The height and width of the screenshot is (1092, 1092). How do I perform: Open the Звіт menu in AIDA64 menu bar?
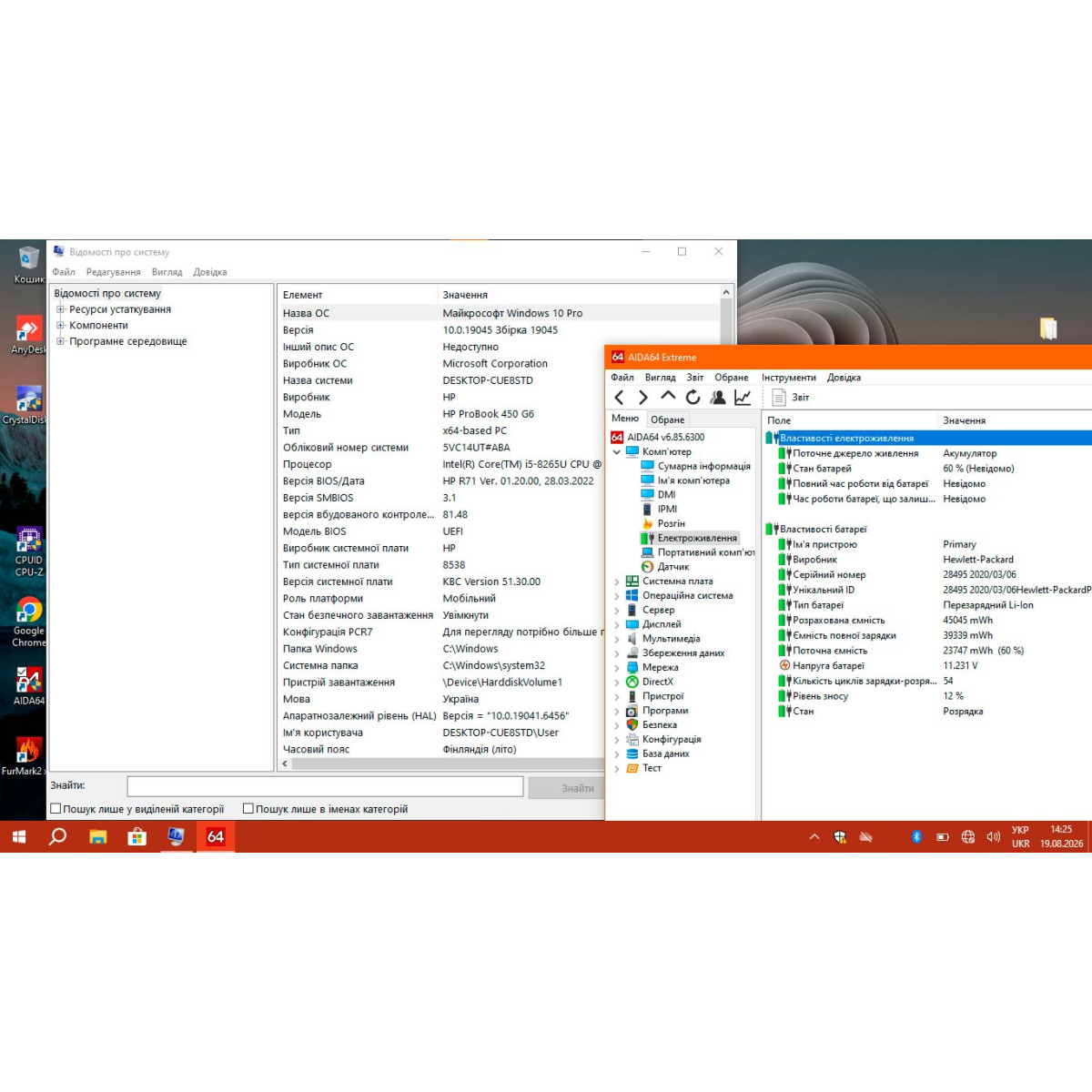point(695,378)
